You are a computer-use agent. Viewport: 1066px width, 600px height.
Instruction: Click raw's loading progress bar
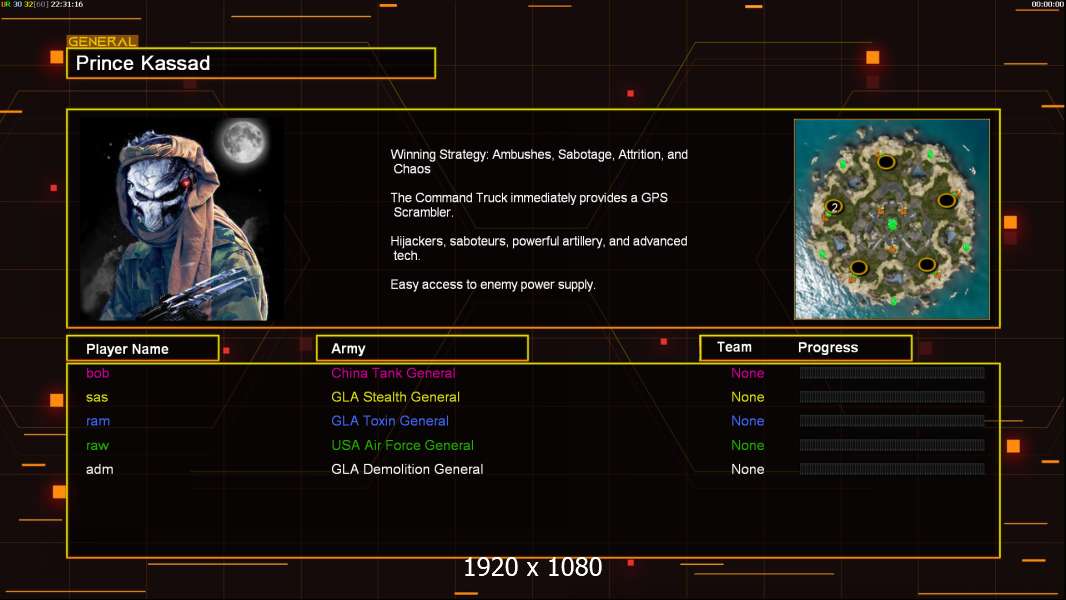tap(892, 445)
